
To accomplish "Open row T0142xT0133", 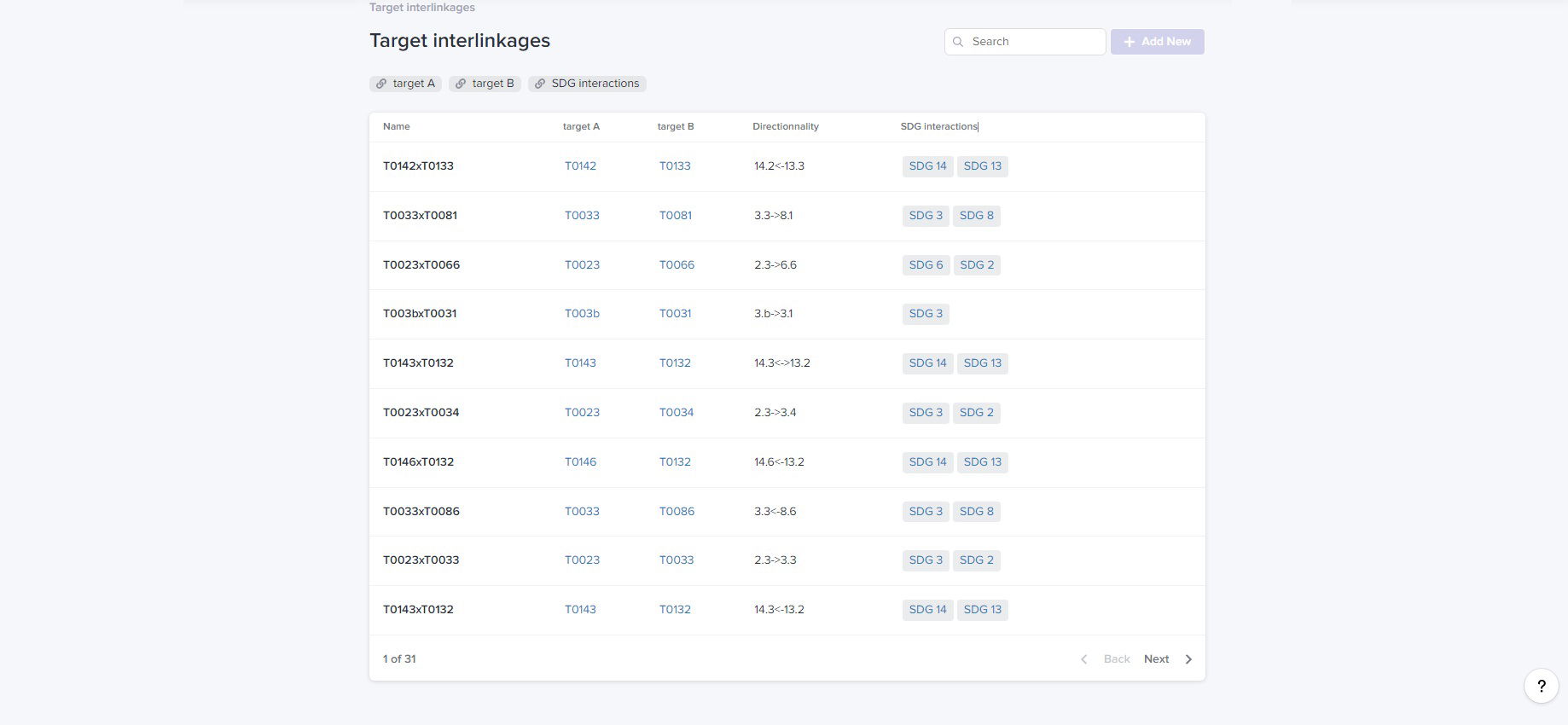I will click(787, 166).
